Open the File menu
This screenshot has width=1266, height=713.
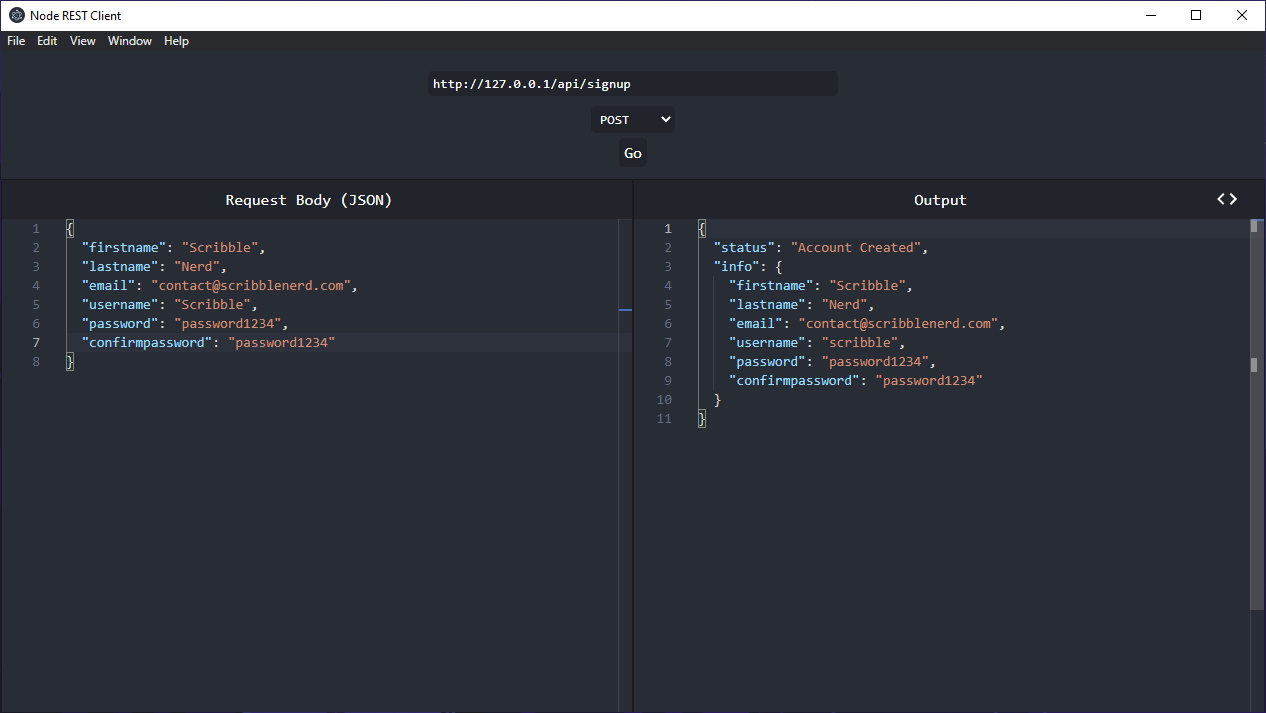[16, 41]
